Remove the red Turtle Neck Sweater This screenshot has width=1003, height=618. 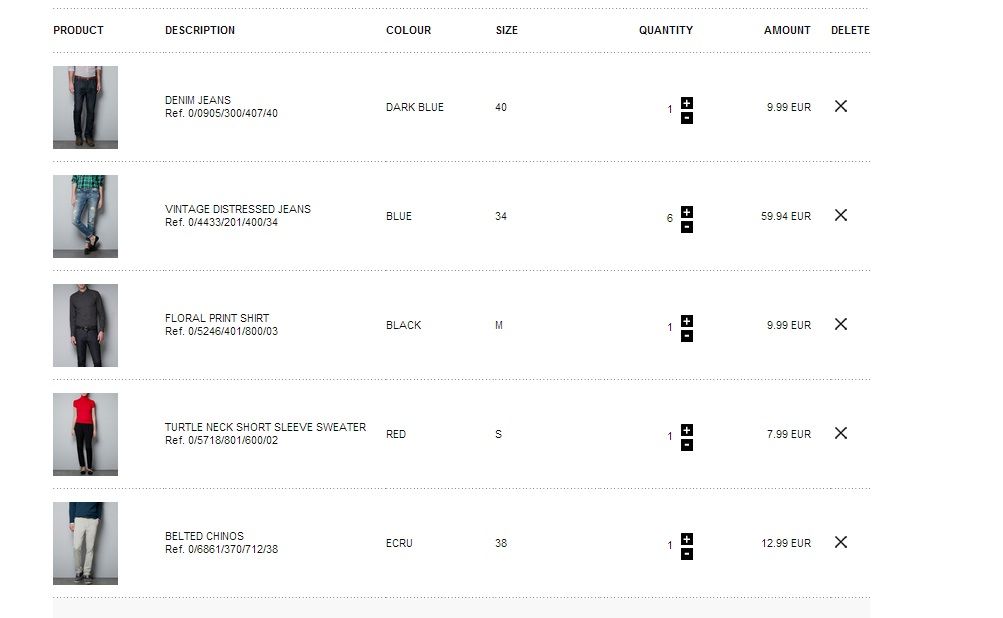click(x=841, y=433)
